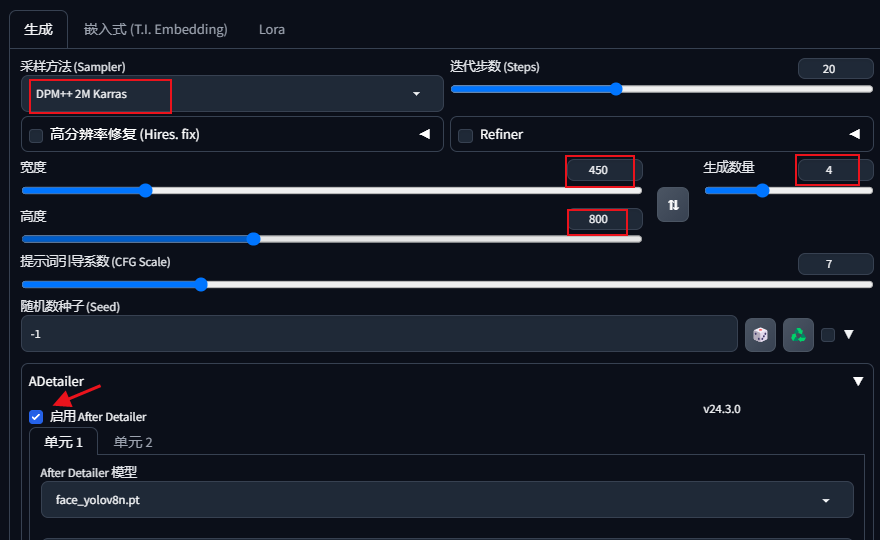Disable the After Detailer checkbox
Viewport: 880px width, 540px height.
tap(36, 416)
